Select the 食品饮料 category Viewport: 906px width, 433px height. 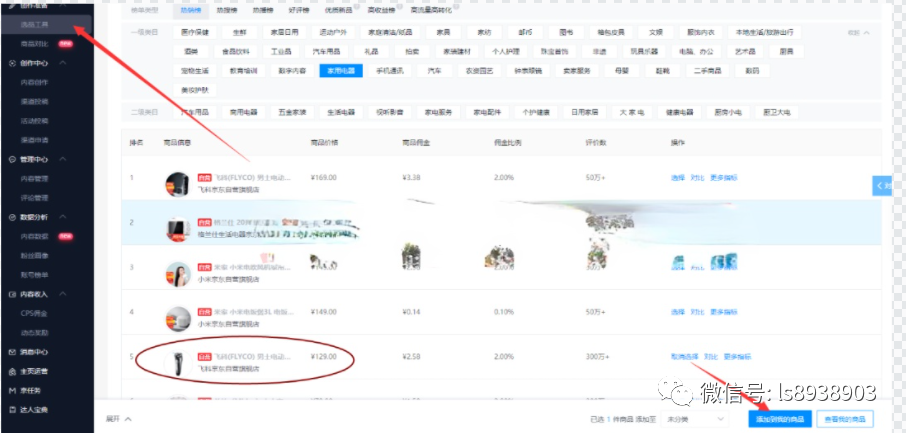coord(236,51)
